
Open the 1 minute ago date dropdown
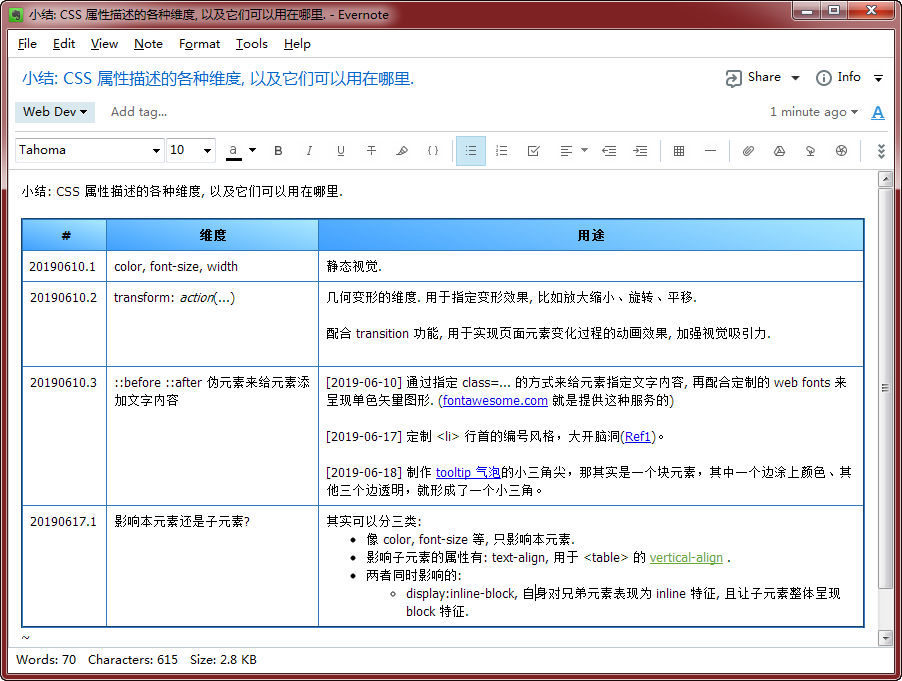[813, 112]
